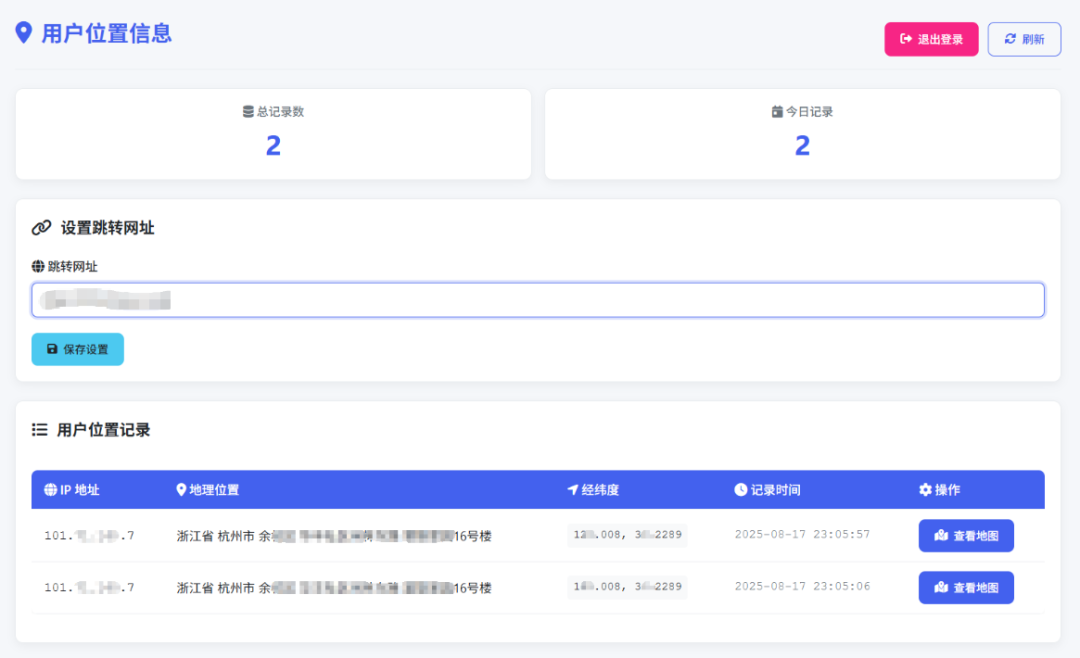Click the 保存设置 save button
This screenshot has width=1080, height=658.
[x=78, y=349]
